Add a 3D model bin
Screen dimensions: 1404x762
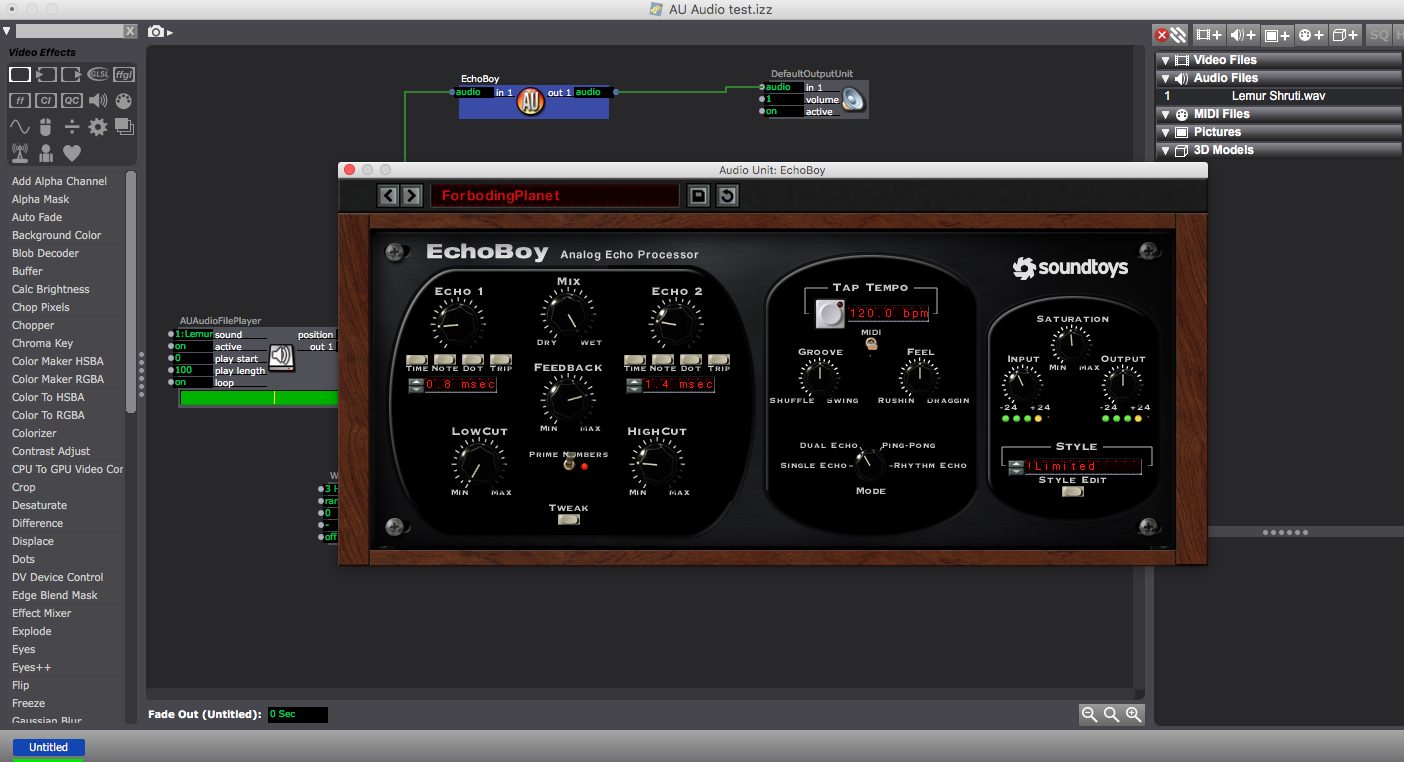click(1345, 34)
